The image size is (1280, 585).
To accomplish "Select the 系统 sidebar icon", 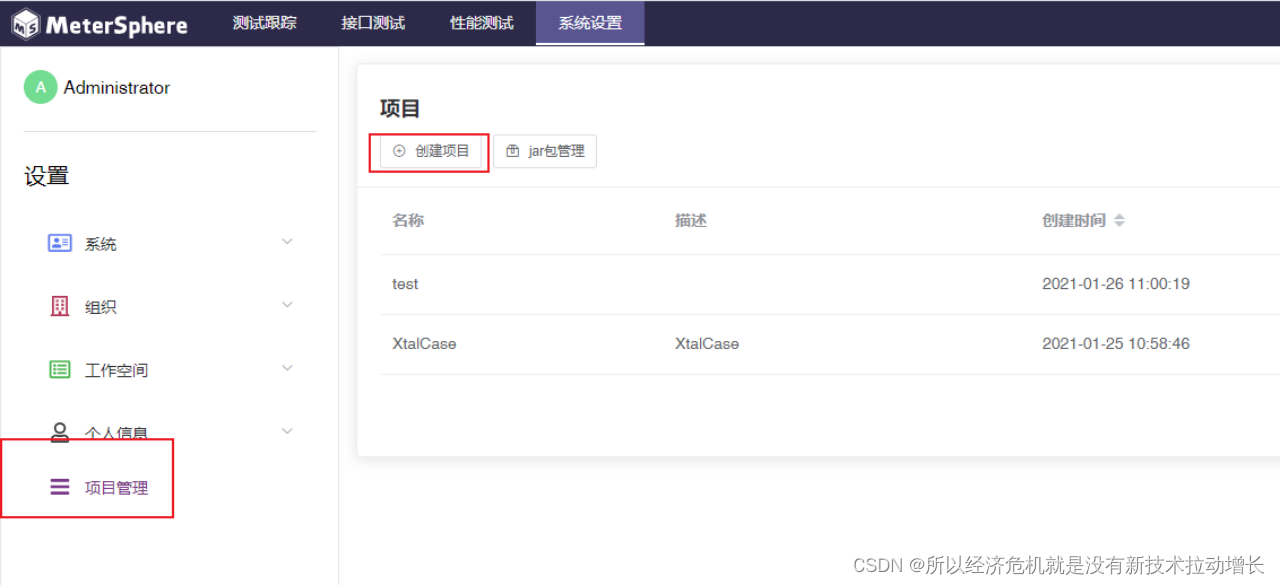I will [x=60, y=242].
